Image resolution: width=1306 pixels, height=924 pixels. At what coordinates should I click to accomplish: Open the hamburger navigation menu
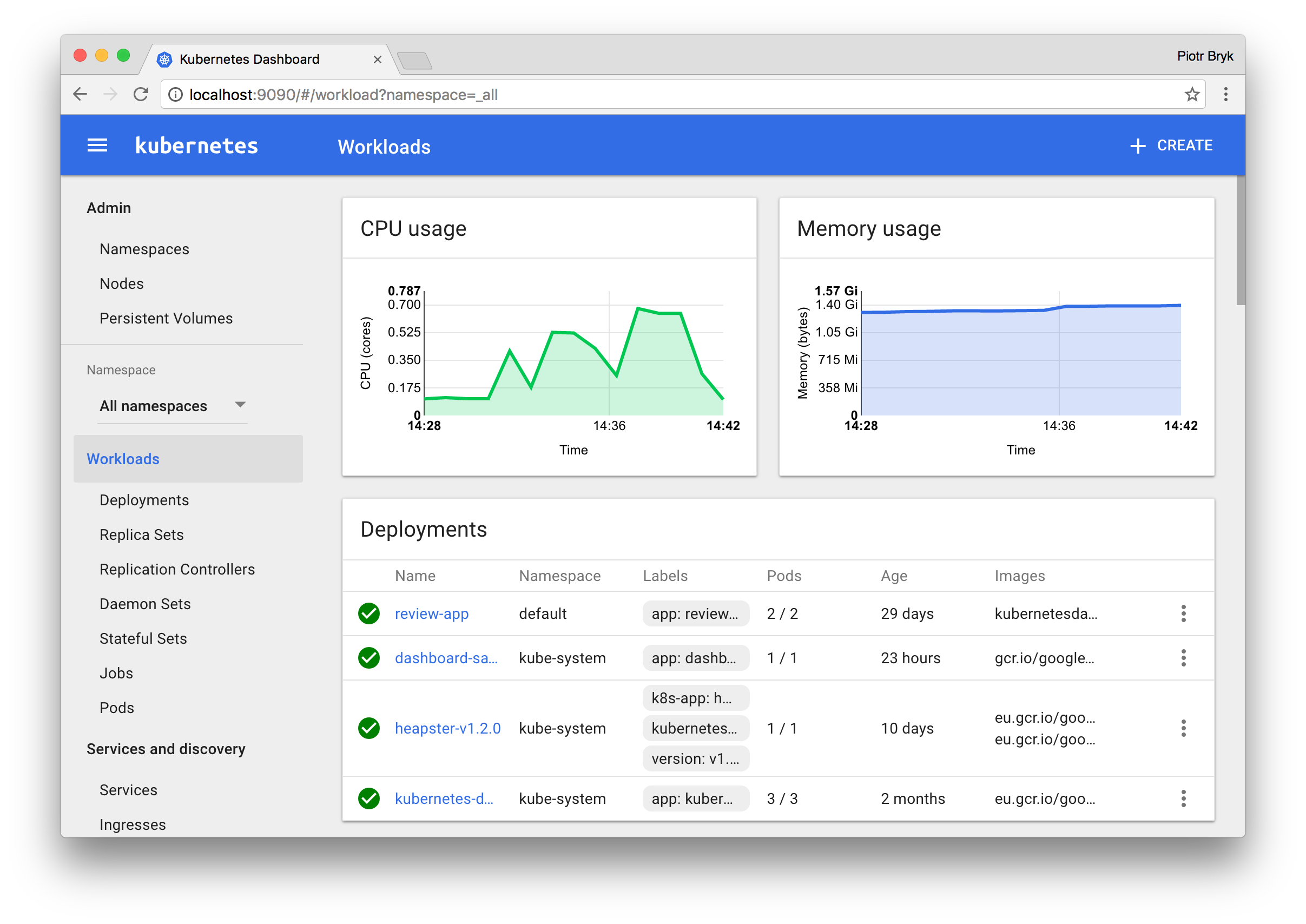pyautogui.click(x=97, y=146)
